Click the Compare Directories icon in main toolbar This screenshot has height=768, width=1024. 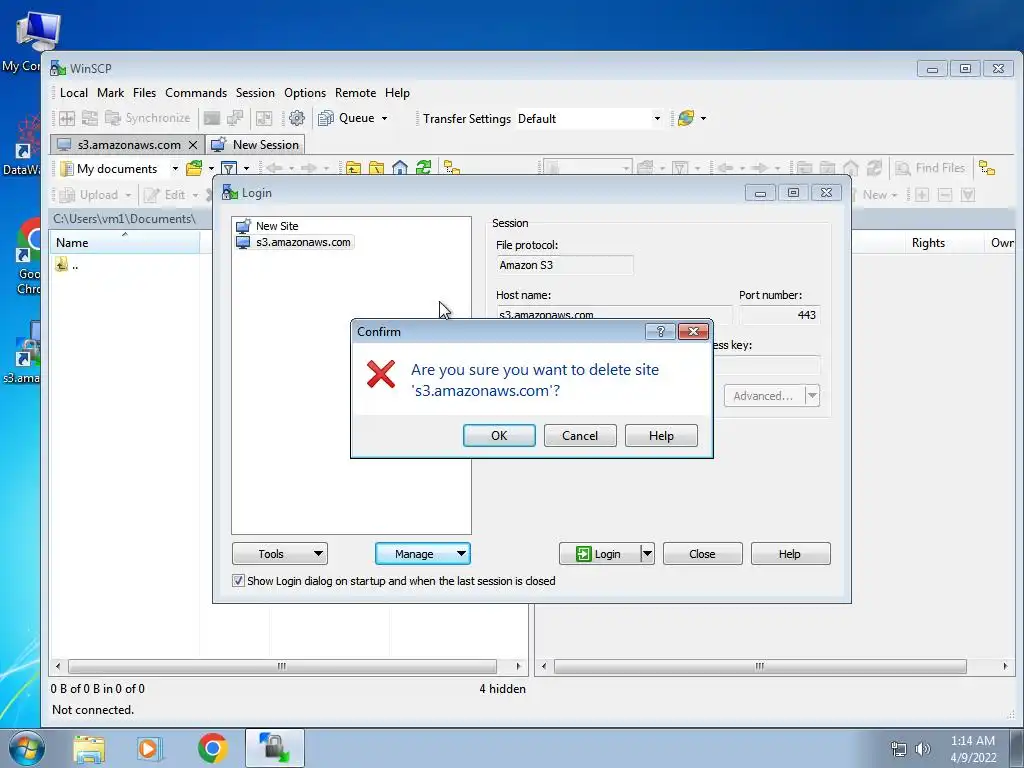tap(67, 118)
